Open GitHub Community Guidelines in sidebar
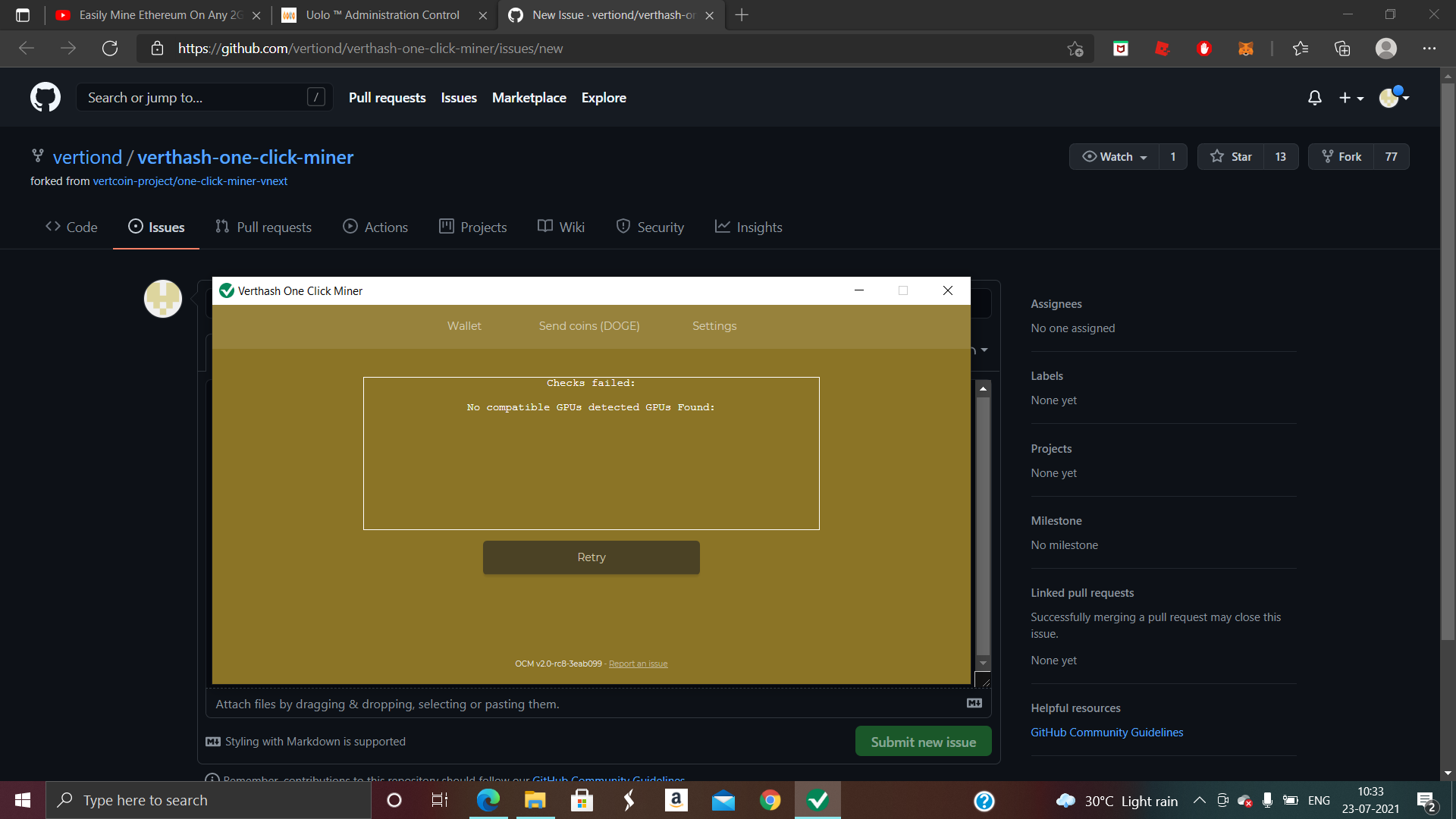This screenshot has width=1456, height=819. 1106,733
